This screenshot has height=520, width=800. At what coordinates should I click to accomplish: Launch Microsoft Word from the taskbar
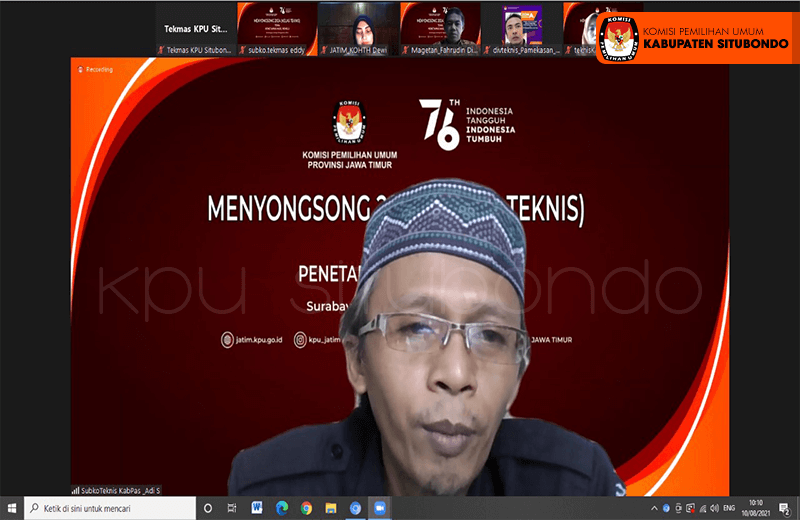click(x=257, y=508)
